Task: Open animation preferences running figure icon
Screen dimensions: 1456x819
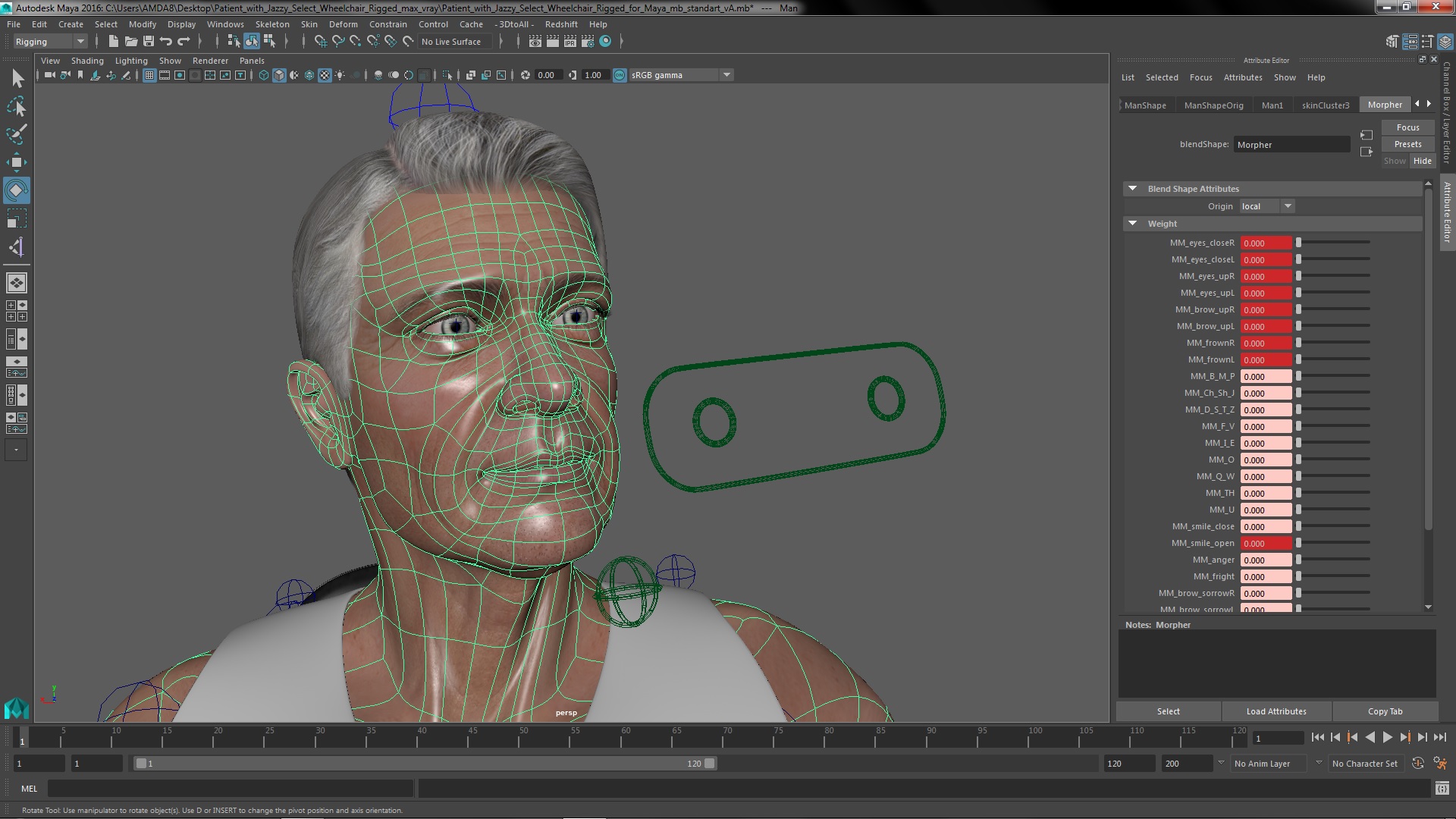Action: [1439, 764]
